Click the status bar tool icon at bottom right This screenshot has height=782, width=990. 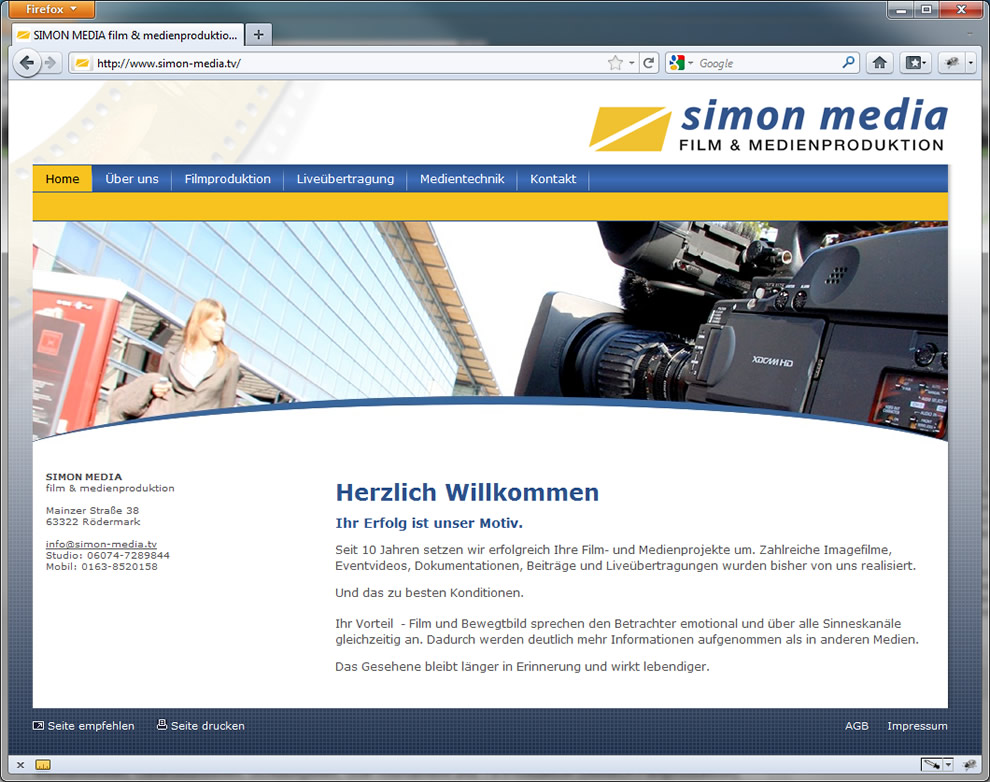click(x=932, y=765)
